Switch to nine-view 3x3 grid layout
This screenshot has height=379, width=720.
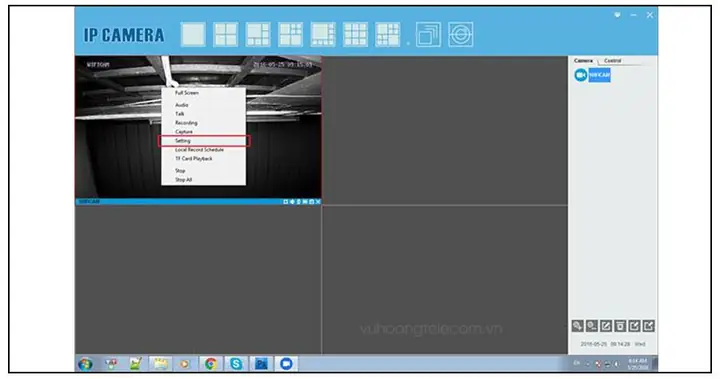(355, 34)
